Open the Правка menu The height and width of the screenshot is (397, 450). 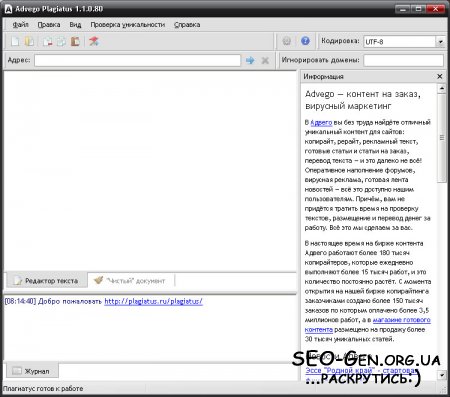tap(49, 25)
